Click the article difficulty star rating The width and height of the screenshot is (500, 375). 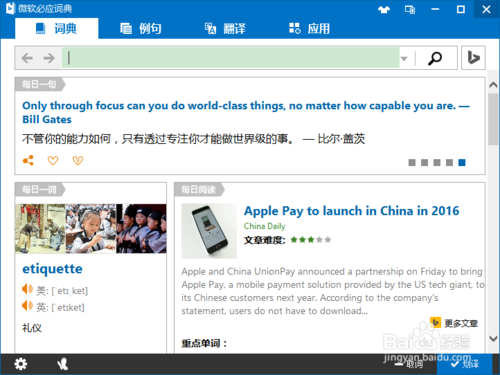pos(311,240)
